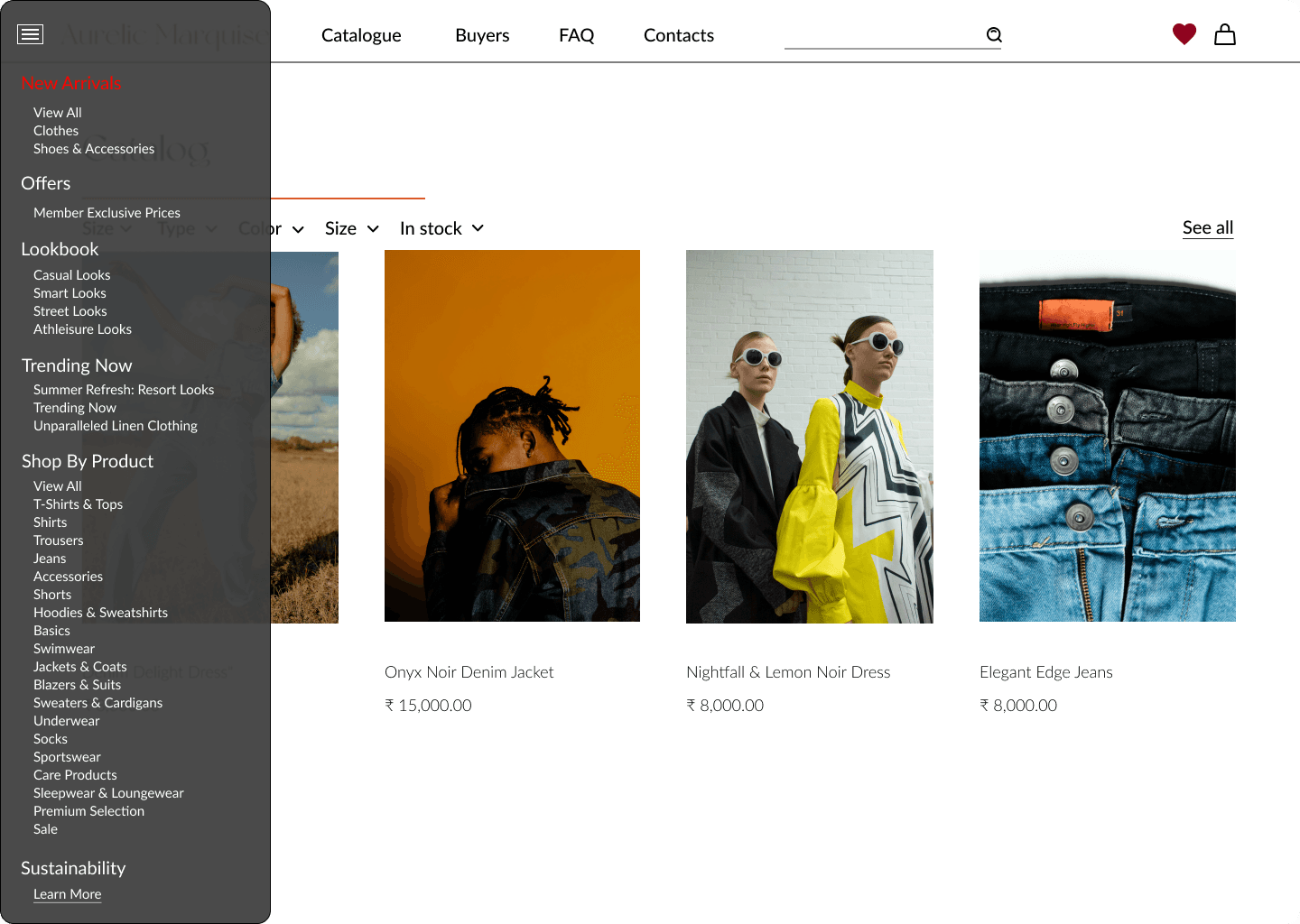The width and height of the screenshot is (1300, 924).
Task: Open Premium Selection category
Action: [88, 811]
